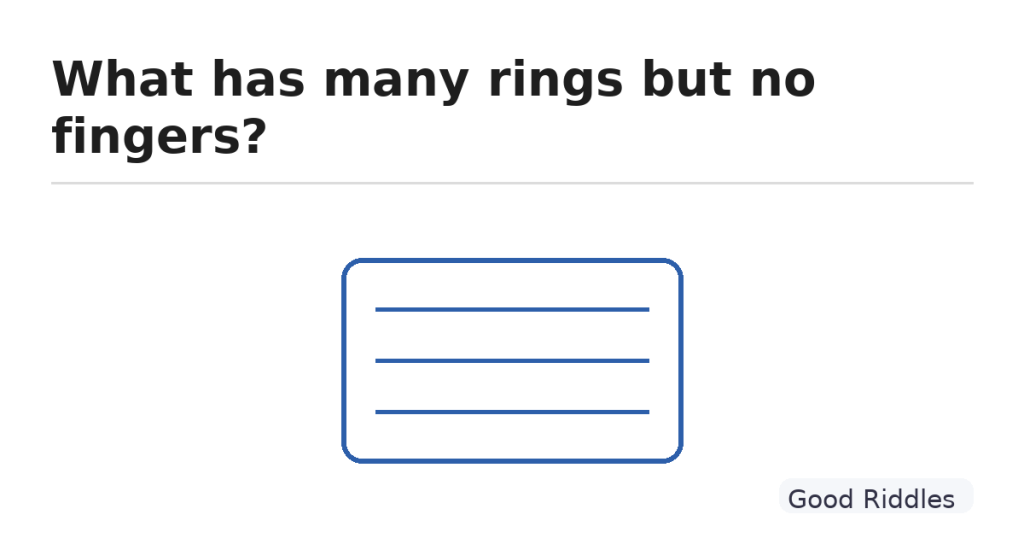Image resolution: width=1024 pixels, height=538 pixels.
Task: Click the right border of the blue card
Action: click(x=681, y=360)
